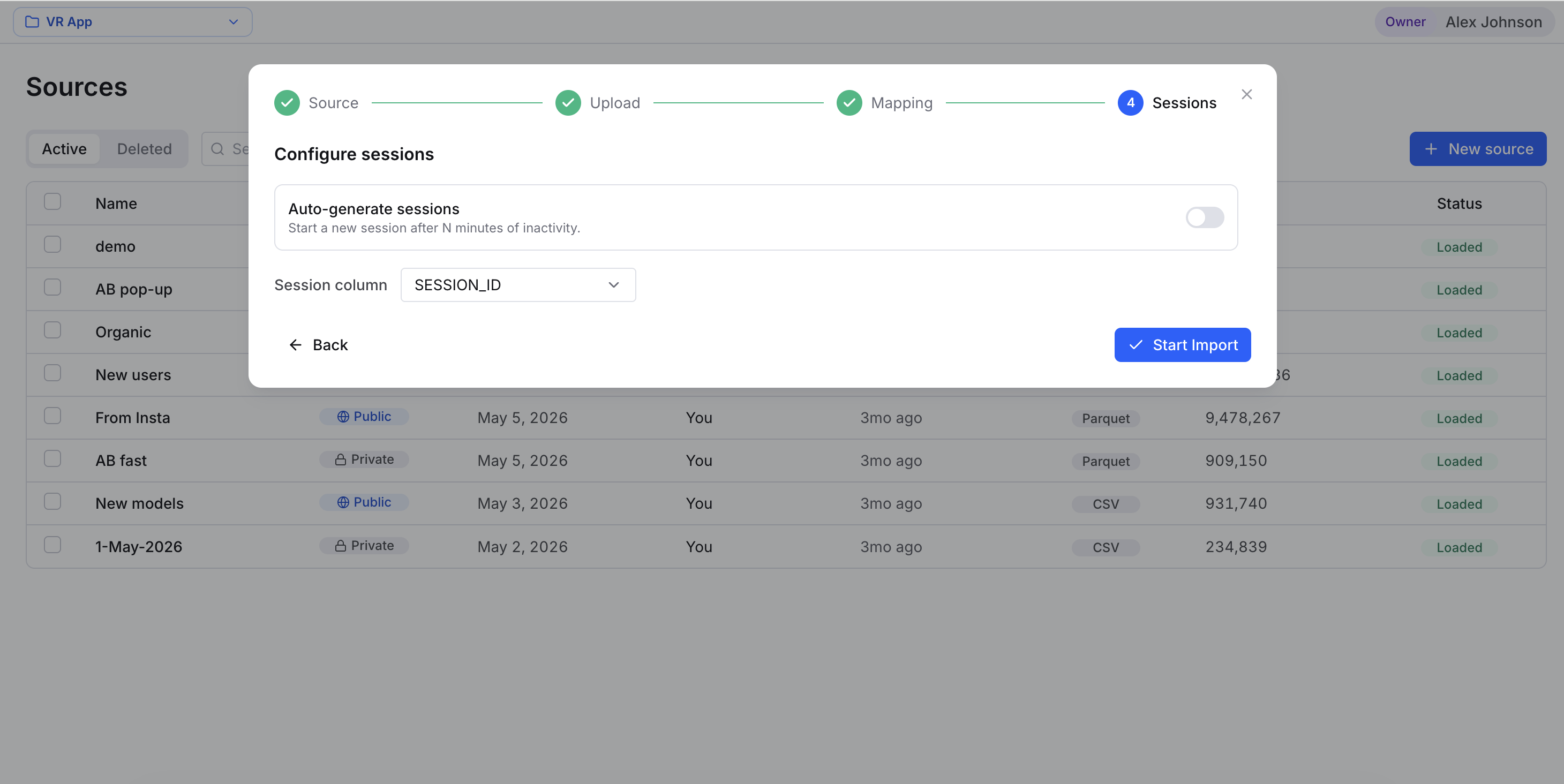Click the lock icon in 1-May-2026 row
The width and height of the screenshot is (1564, 784).
click(x=341, y=546)
